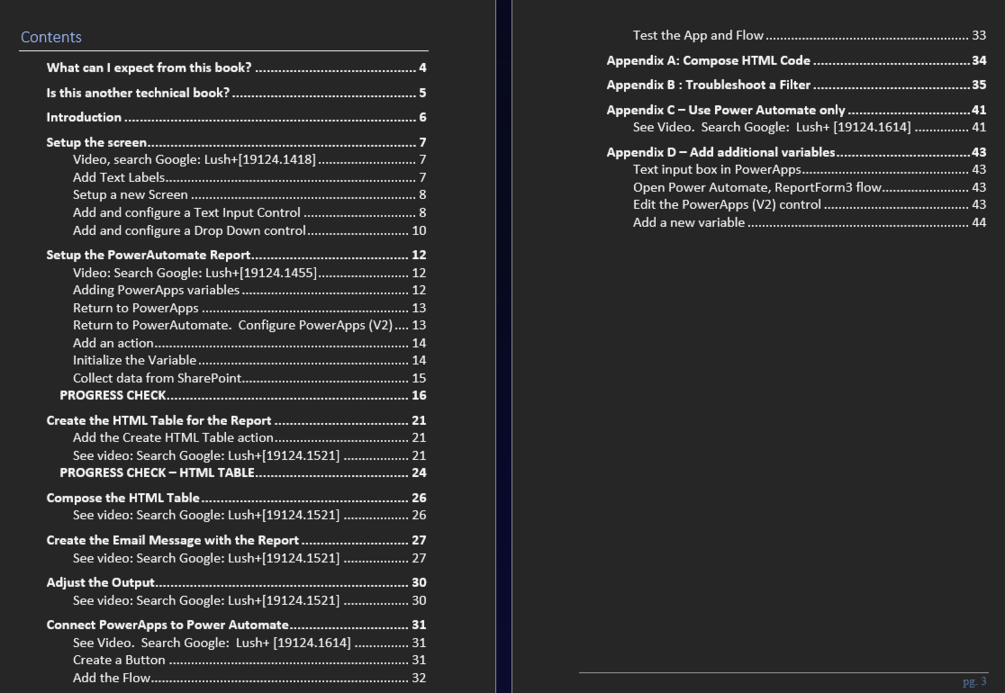Open the 'Add Text Labels' entry
Screen dimensions: 1005x693
pyautogui.click(x=249, y=178)
